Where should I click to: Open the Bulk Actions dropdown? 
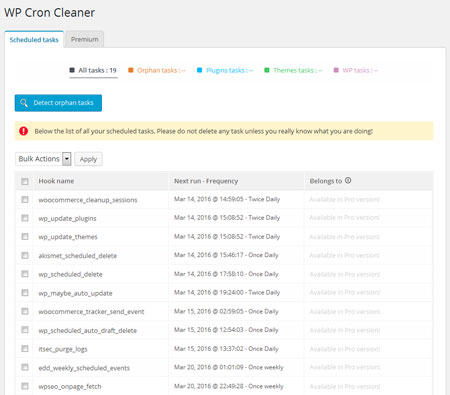click(43, 159)
